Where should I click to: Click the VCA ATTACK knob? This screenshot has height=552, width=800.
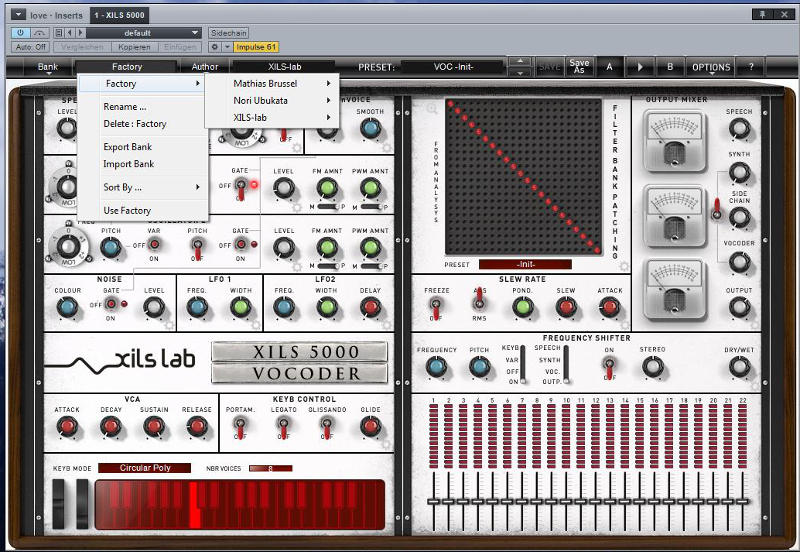click(x=67, y=426)
